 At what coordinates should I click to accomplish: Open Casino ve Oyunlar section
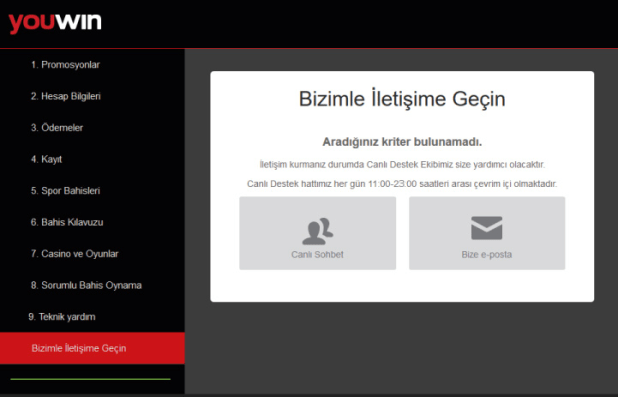[74, 254]
